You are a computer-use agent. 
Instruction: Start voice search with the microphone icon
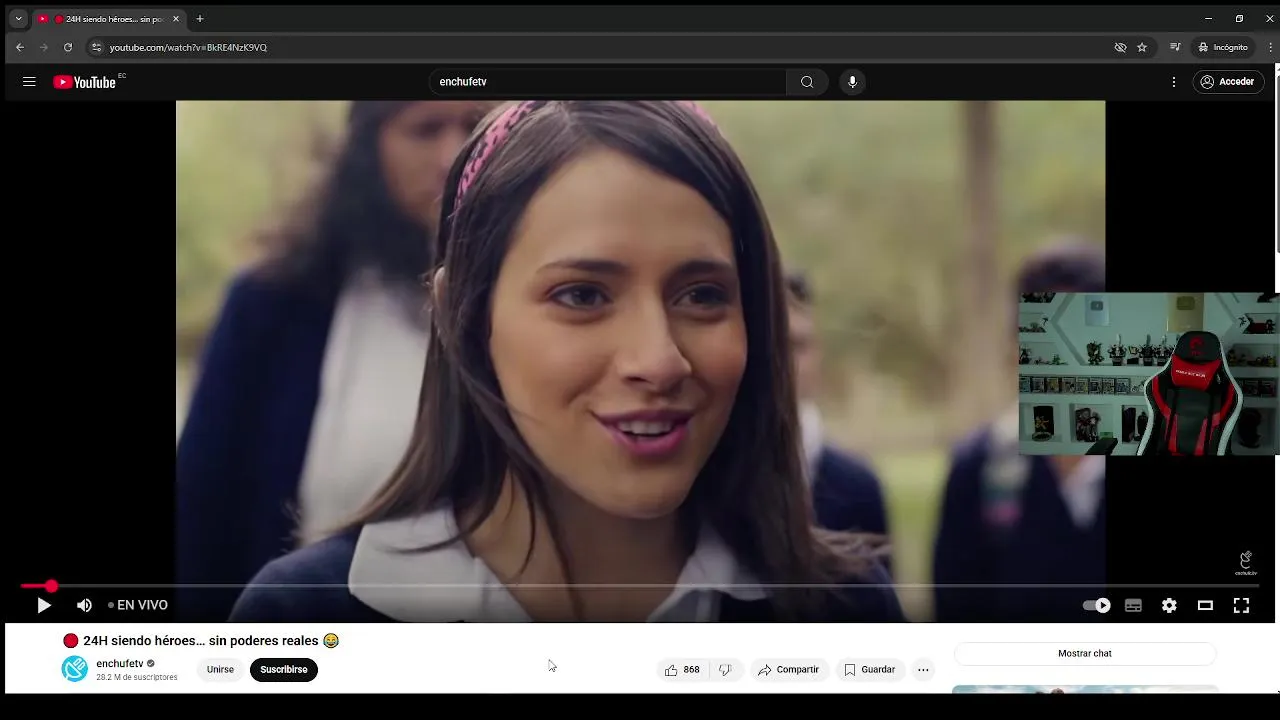852,82
